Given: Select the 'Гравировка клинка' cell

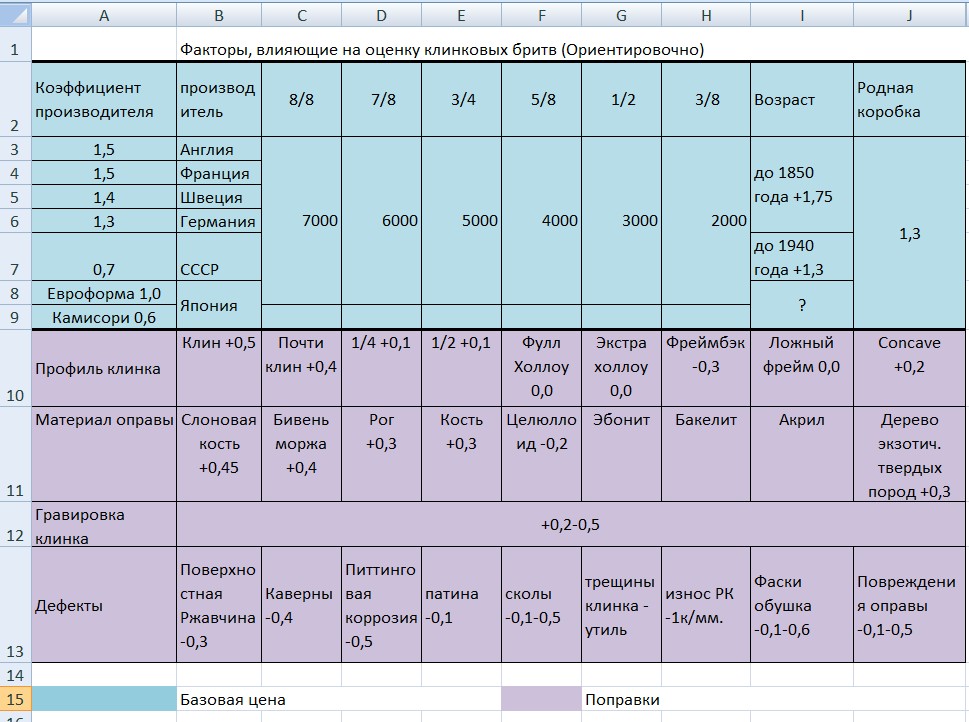Looking at the screenshot, I should 104,525.
